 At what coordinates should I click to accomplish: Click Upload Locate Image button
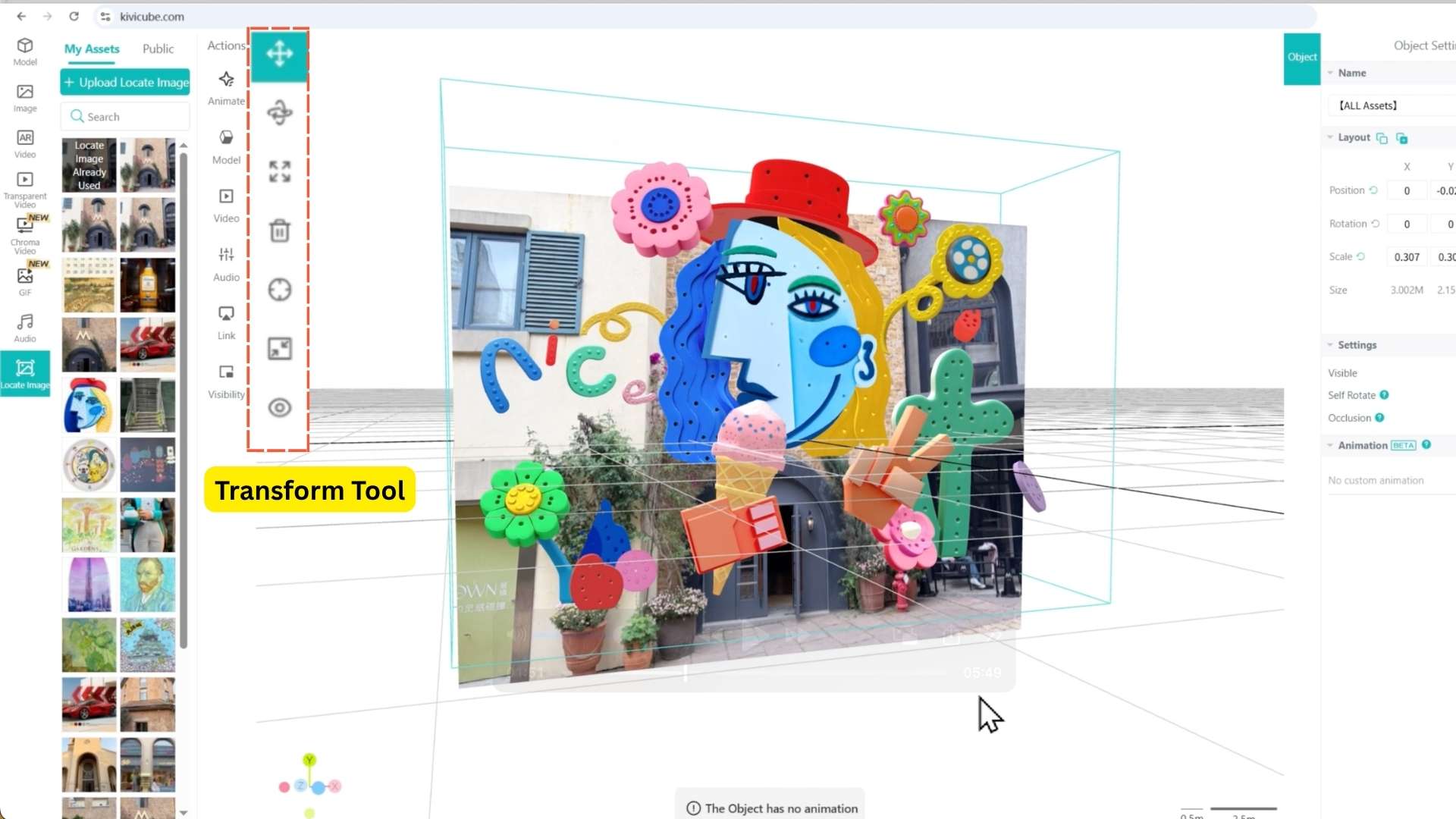(x=125, y=82)
